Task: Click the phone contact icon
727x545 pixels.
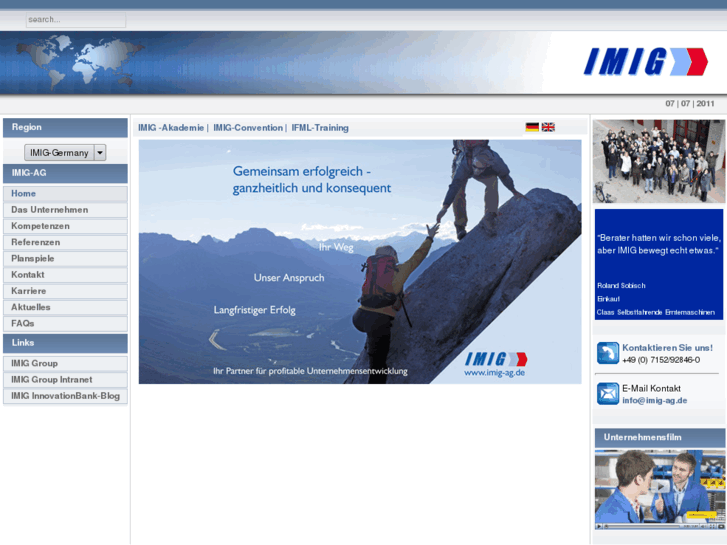Action: 607,353
